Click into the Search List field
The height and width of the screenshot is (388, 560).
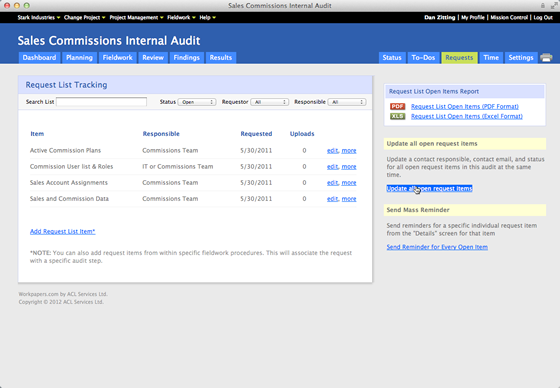click(x=101, y=102)
